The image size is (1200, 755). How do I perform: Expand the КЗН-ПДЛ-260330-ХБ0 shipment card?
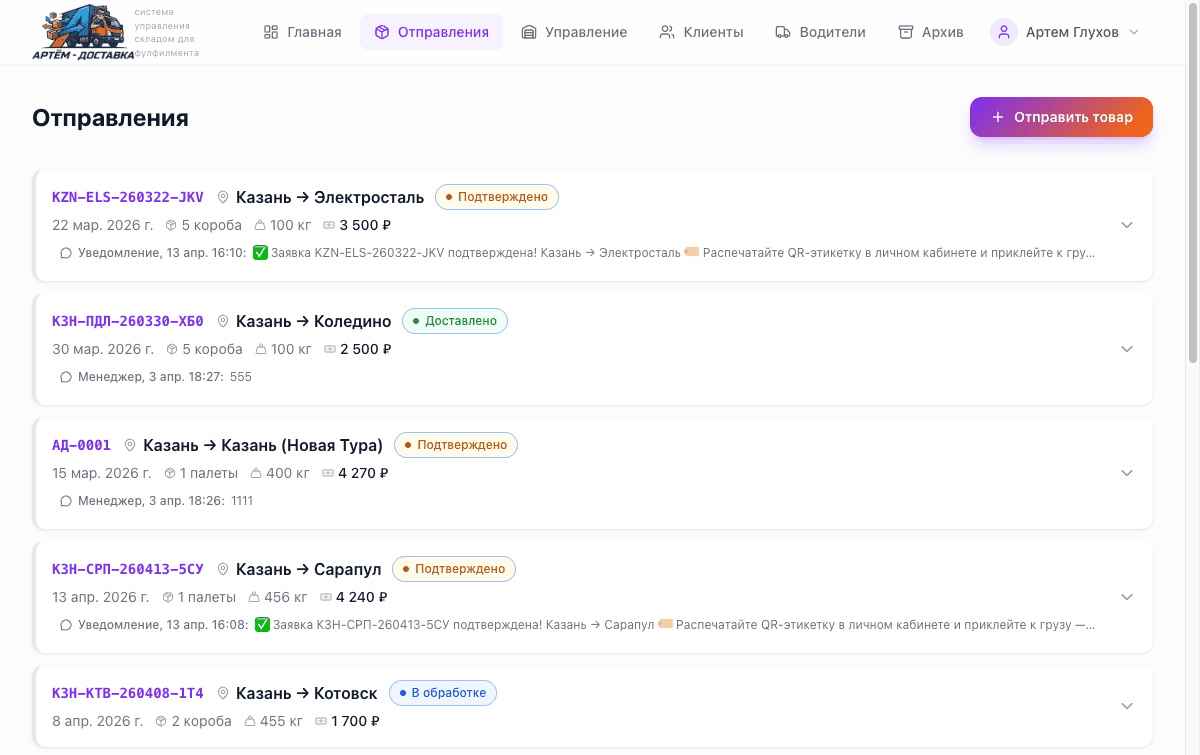pyautogui.click(x=1127, y=349)
